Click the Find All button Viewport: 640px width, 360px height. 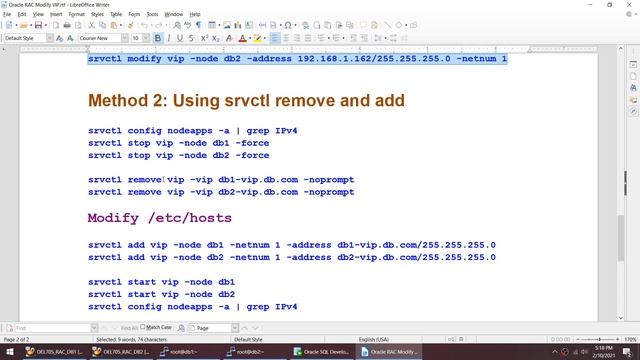(x=129, y=328)
